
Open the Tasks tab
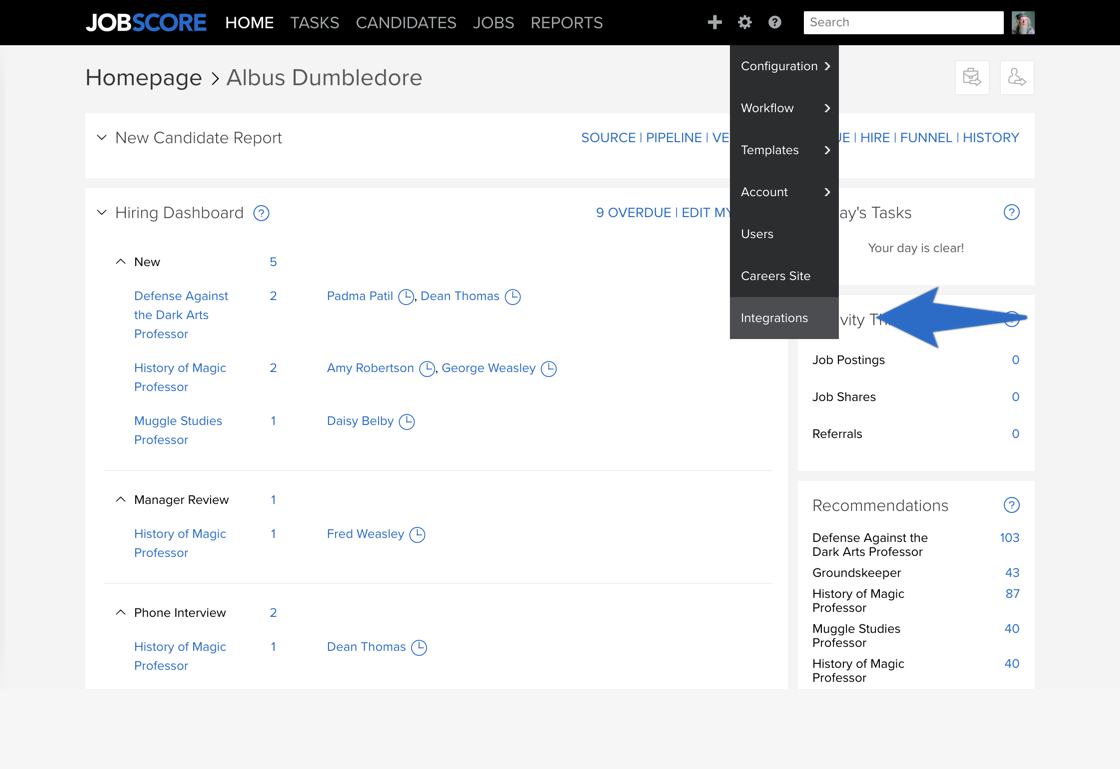click(x=314, y=23)
